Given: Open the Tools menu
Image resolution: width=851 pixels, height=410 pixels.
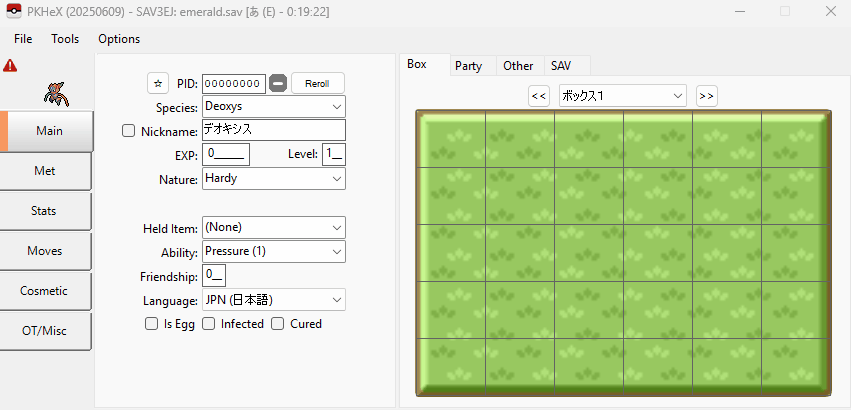Looking at the screenshot, I should 65,39.
